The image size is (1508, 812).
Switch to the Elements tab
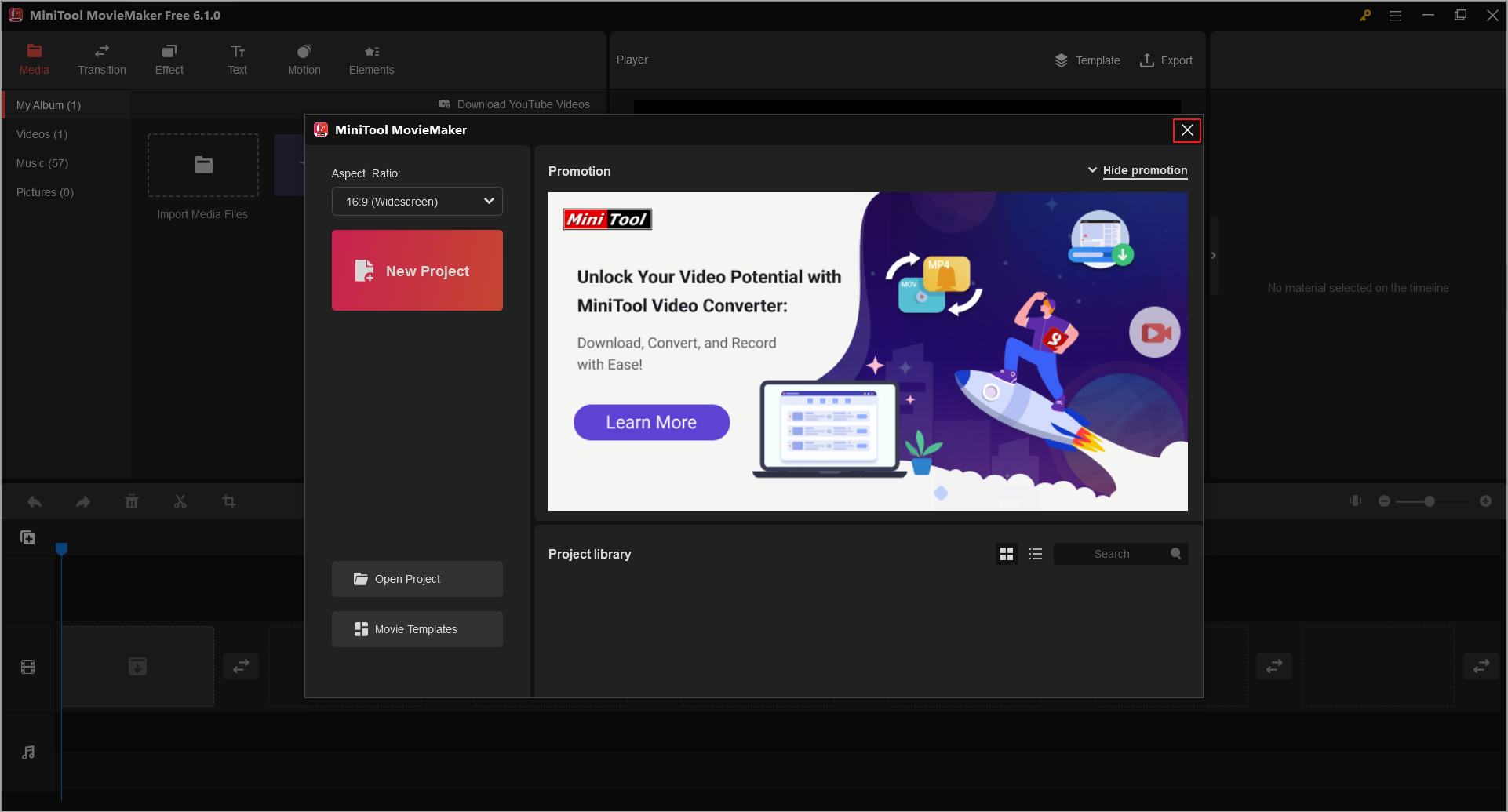pyautogui.click(x=372, y=60)
